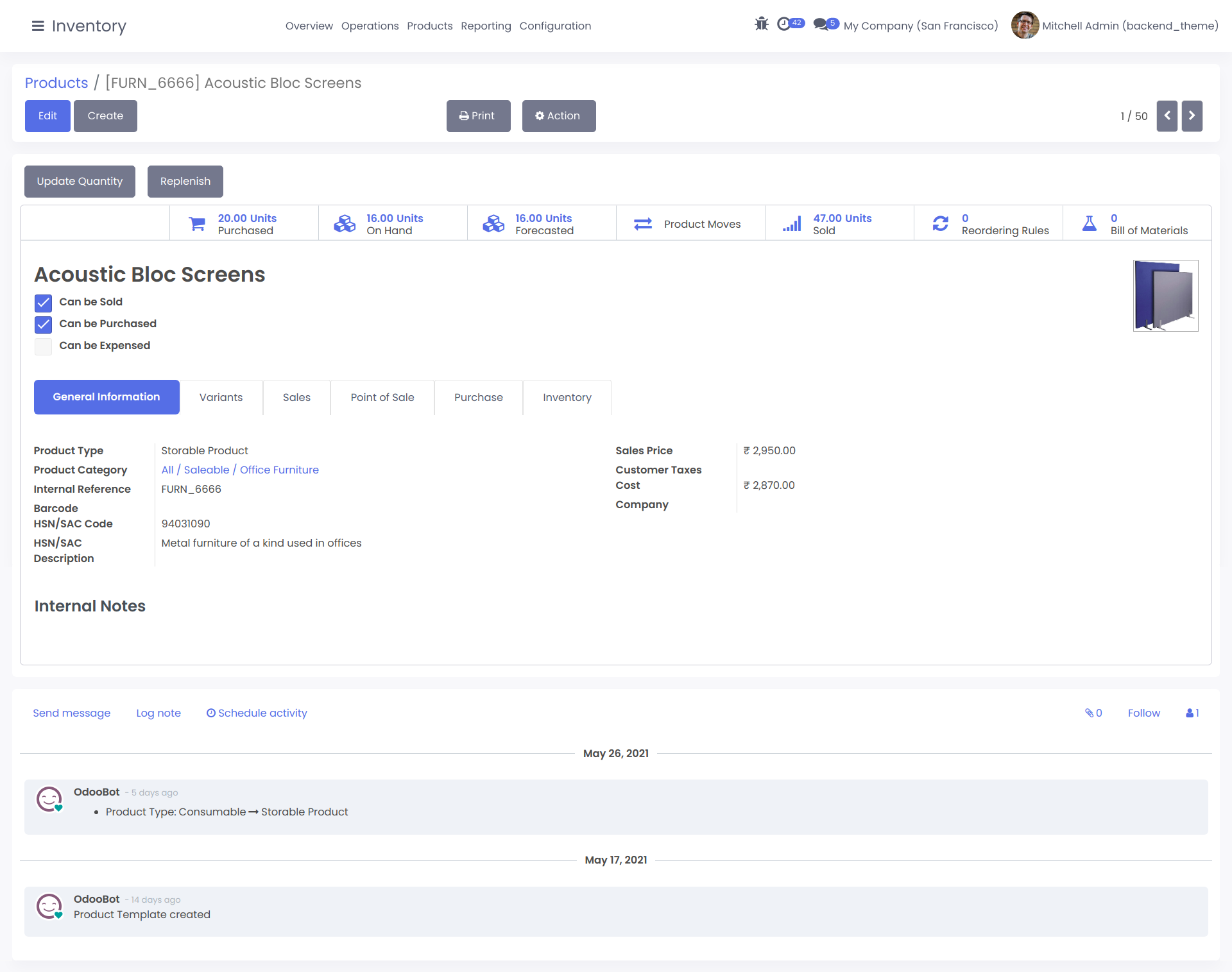Open the hamburger apps menu icon

38,26
